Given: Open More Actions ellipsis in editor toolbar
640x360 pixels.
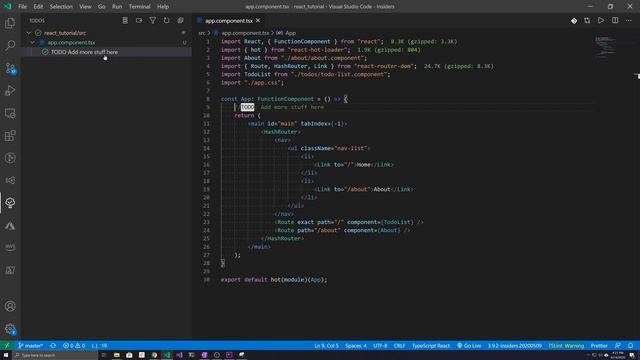Looking at the screenshot, I should click(x=629, y=20).
